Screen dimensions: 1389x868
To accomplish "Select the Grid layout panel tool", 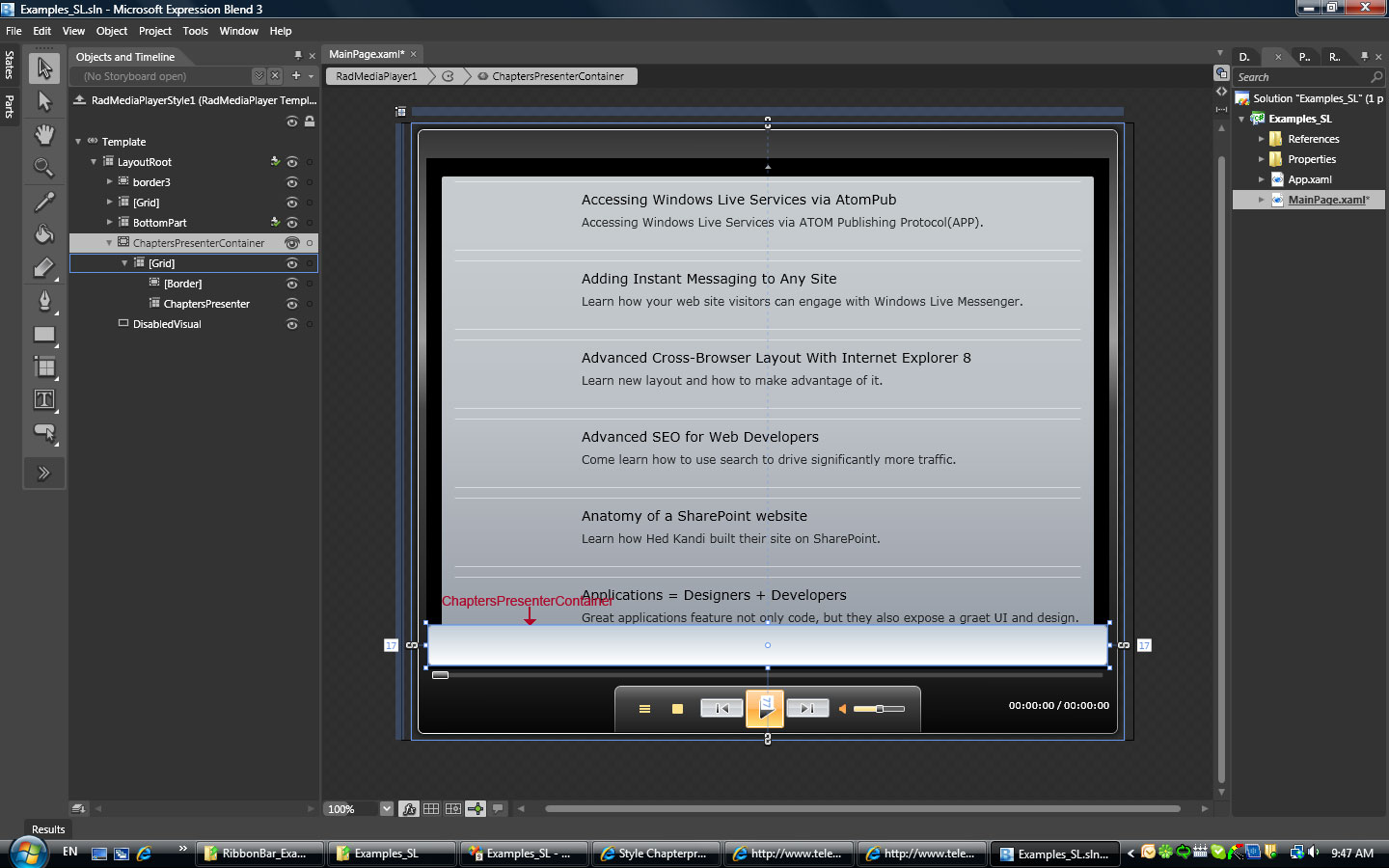I will coord(44,367).
